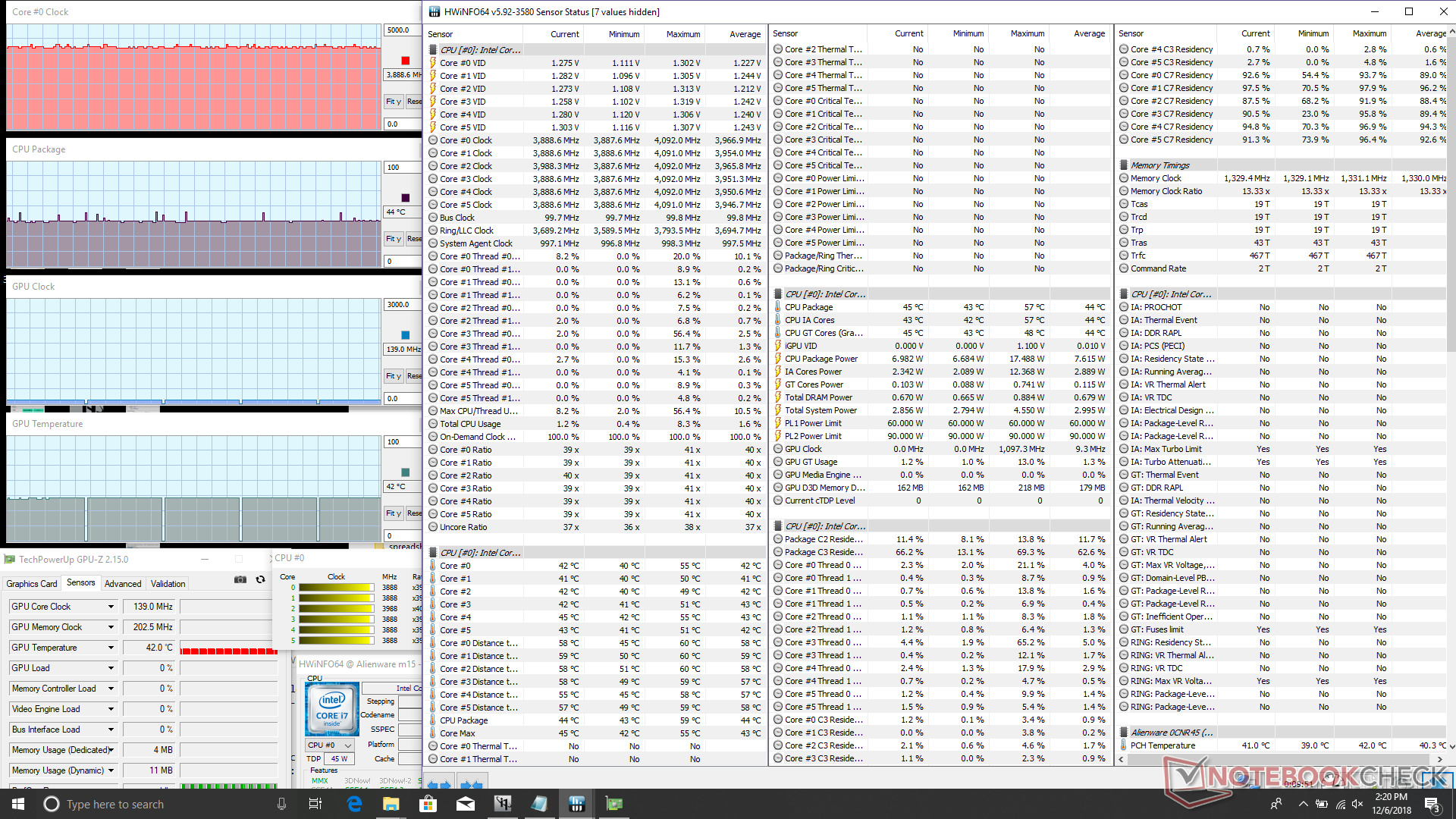This screenshot has width=1456, height=819.
Task: Expand the GPU Core Clock sensor dropdown
Action: click(111, 607)
